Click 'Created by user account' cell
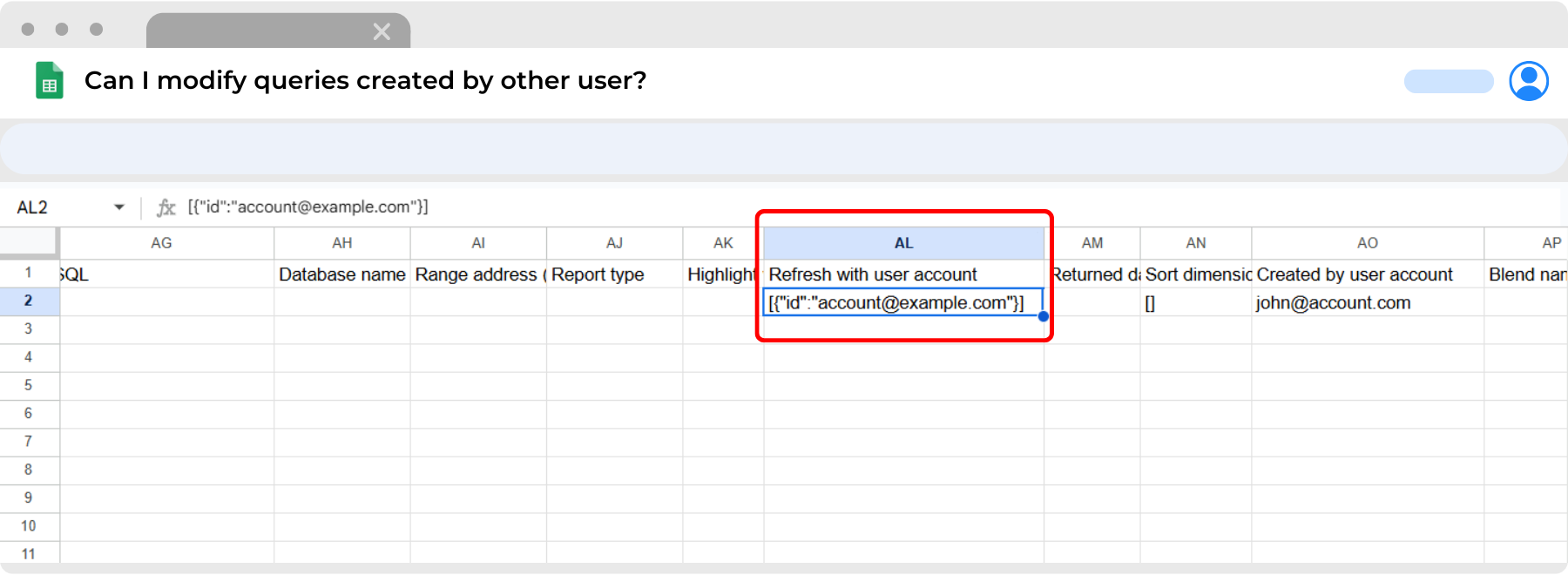Image resolution: width=1568 pixels, height=575 pixels. pos(1368,274)
